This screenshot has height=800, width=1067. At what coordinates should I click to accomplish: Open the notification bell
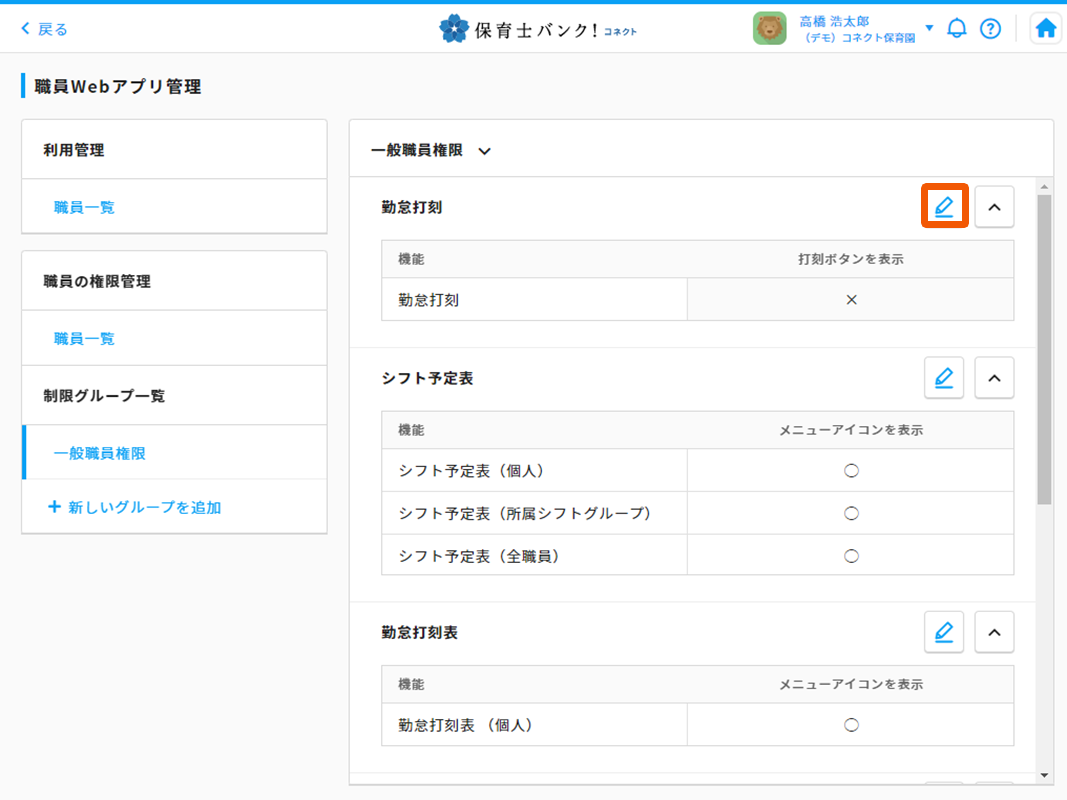[957, 28]
